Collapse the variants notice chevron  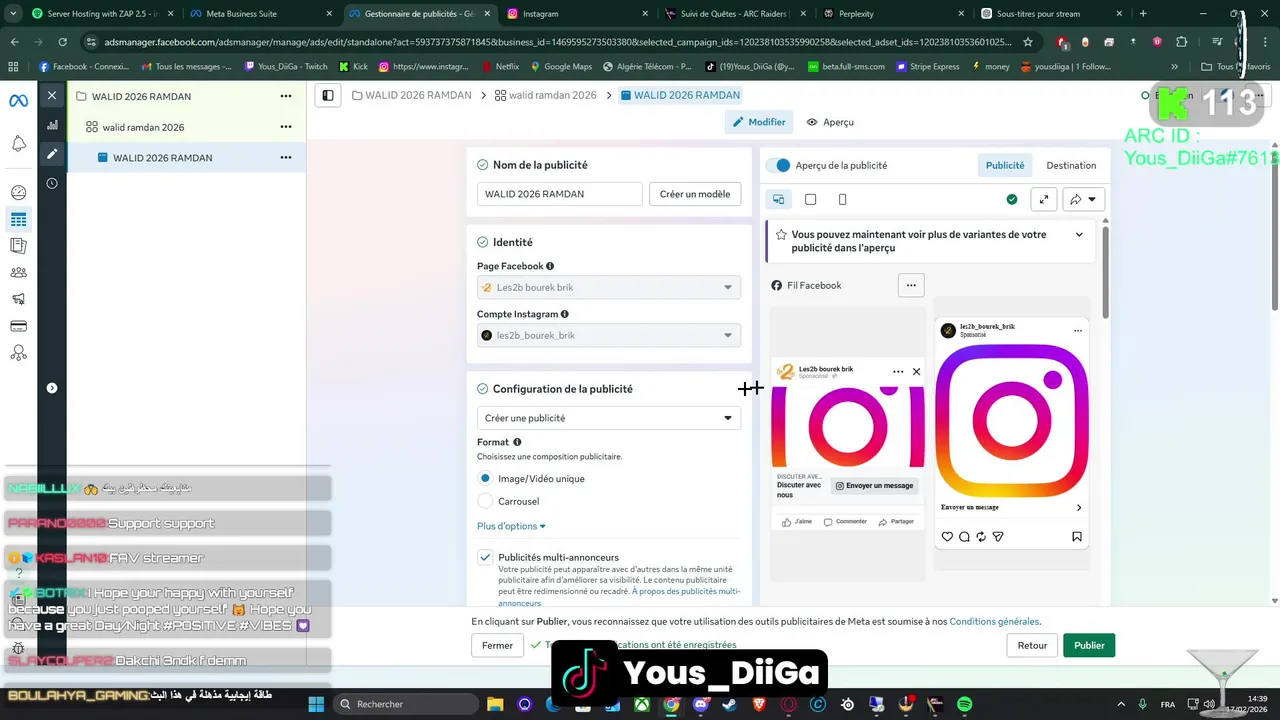(x=1079, y=235)
